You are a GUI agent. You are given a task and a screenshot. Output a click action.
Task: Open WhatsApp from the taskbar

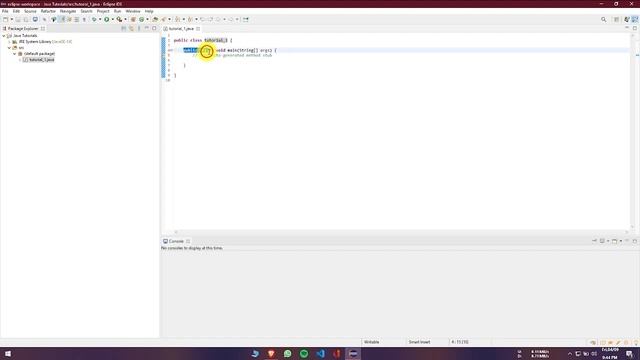288,353
